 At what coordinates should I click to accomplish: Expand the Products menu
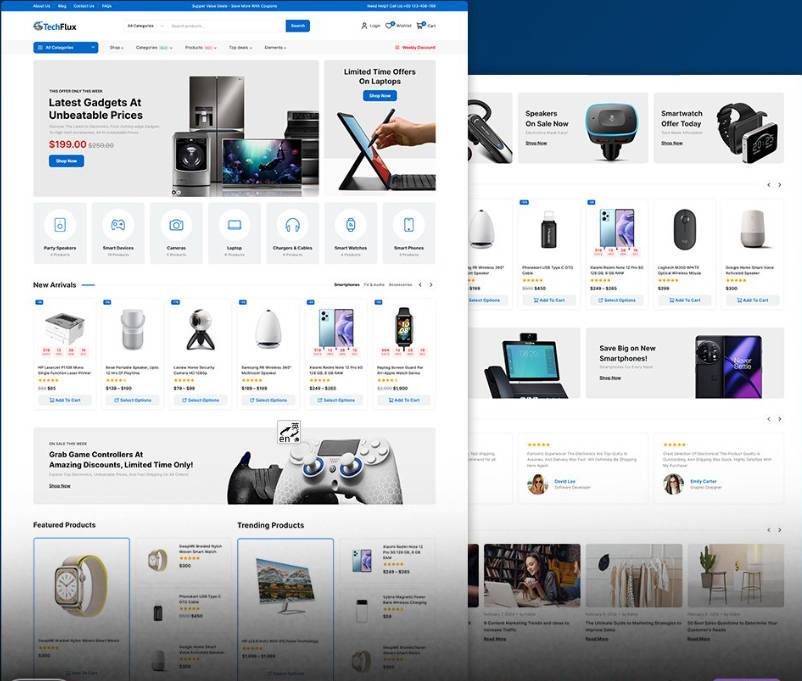click(200, 48)
